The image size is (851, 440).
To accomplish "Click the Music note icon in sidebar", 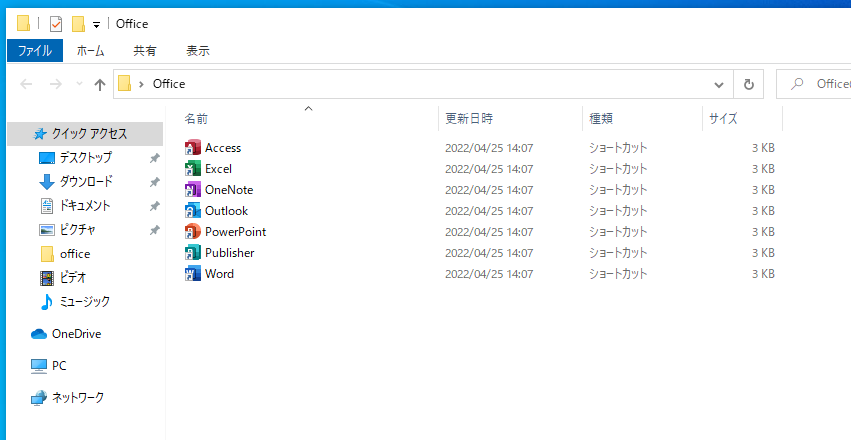I will tap(47, 302).
